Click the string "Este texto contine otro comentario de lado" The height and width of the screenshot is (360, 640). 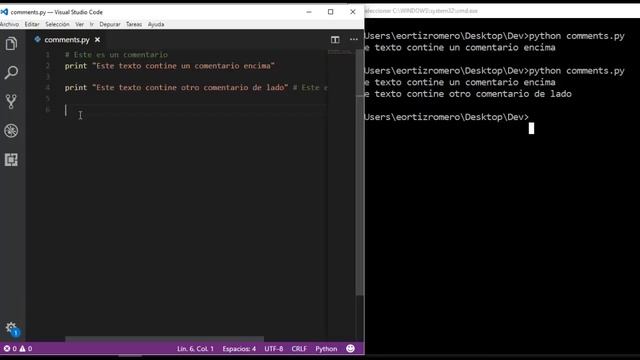190,87
